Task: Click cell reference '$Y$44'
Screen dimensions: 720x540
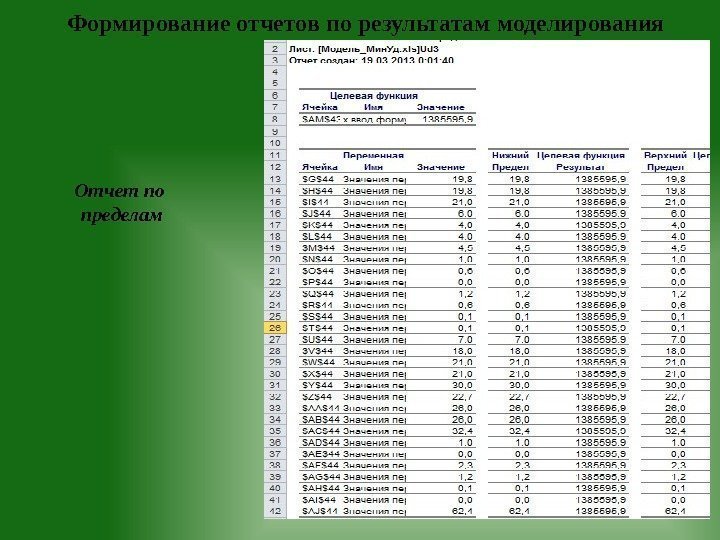Action: pos(317,385)
